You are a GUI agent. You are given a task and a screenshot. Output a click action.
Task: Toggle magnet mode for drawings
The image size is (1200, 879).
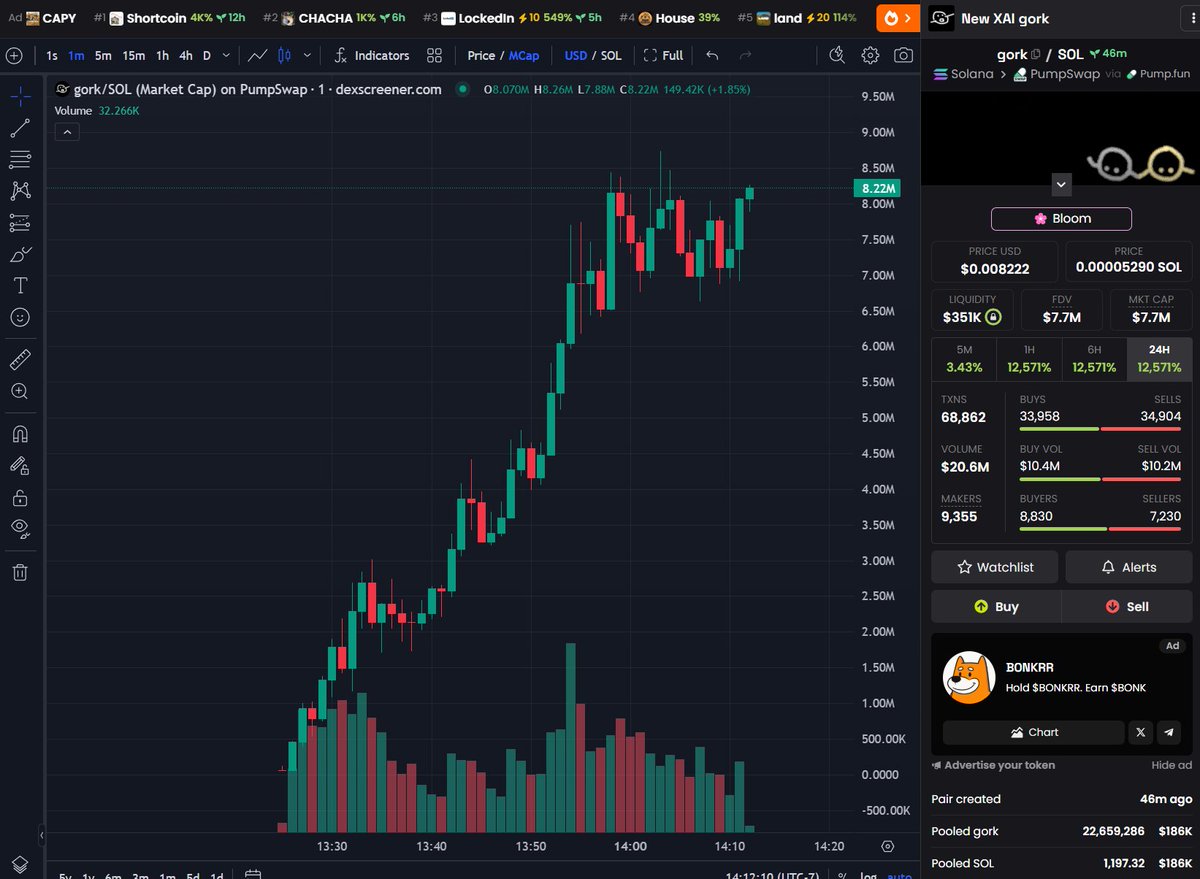(x=20, y=434)
